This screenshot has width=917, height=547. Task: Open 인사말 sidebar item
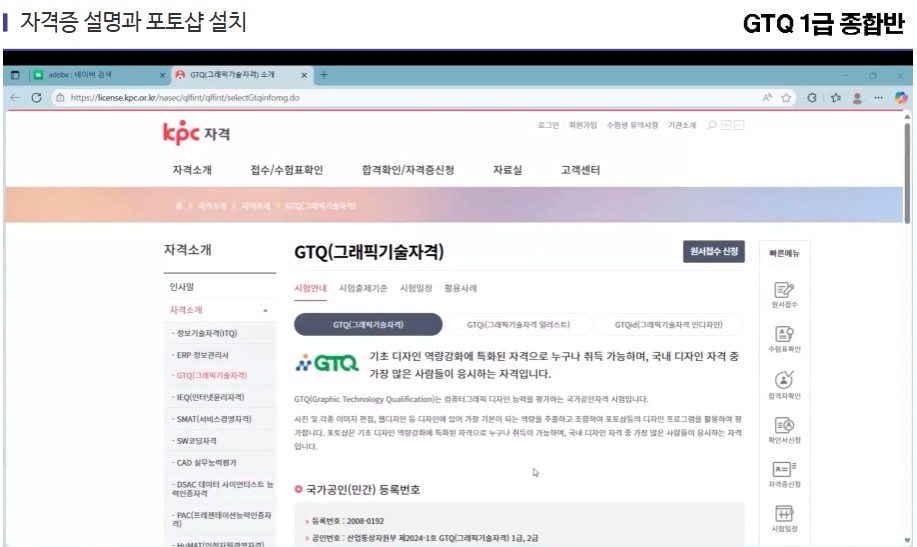219,287
